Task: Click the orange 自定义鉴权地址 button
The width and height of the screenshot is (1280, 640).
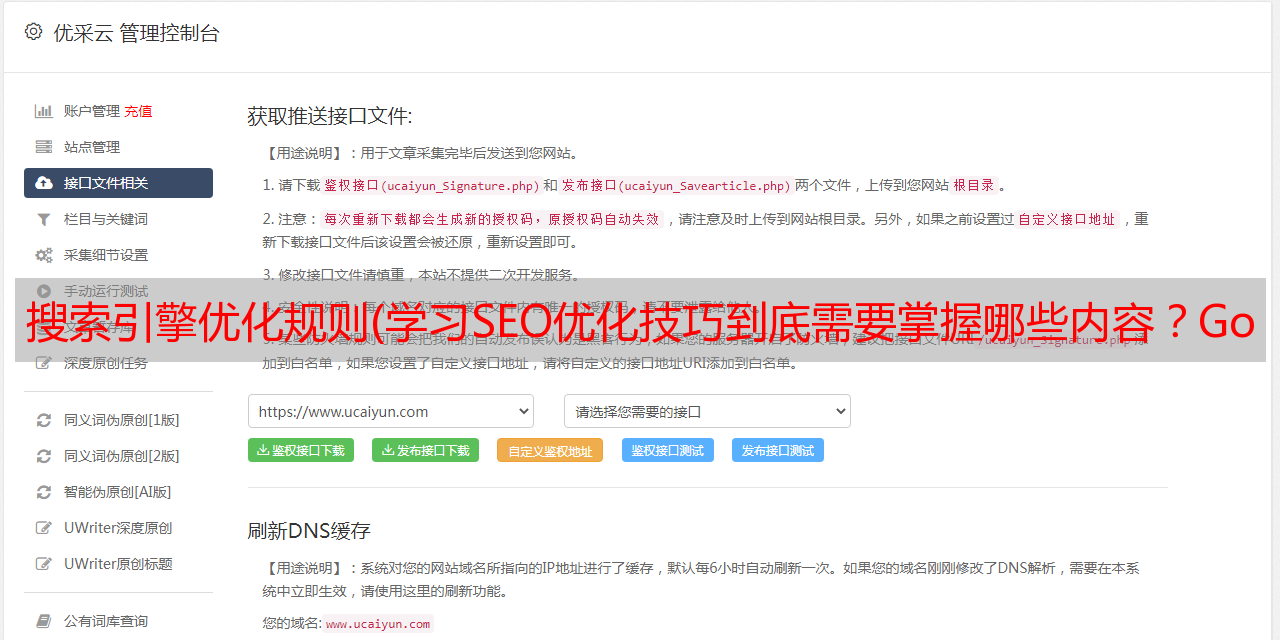Action: pos(550,450)
